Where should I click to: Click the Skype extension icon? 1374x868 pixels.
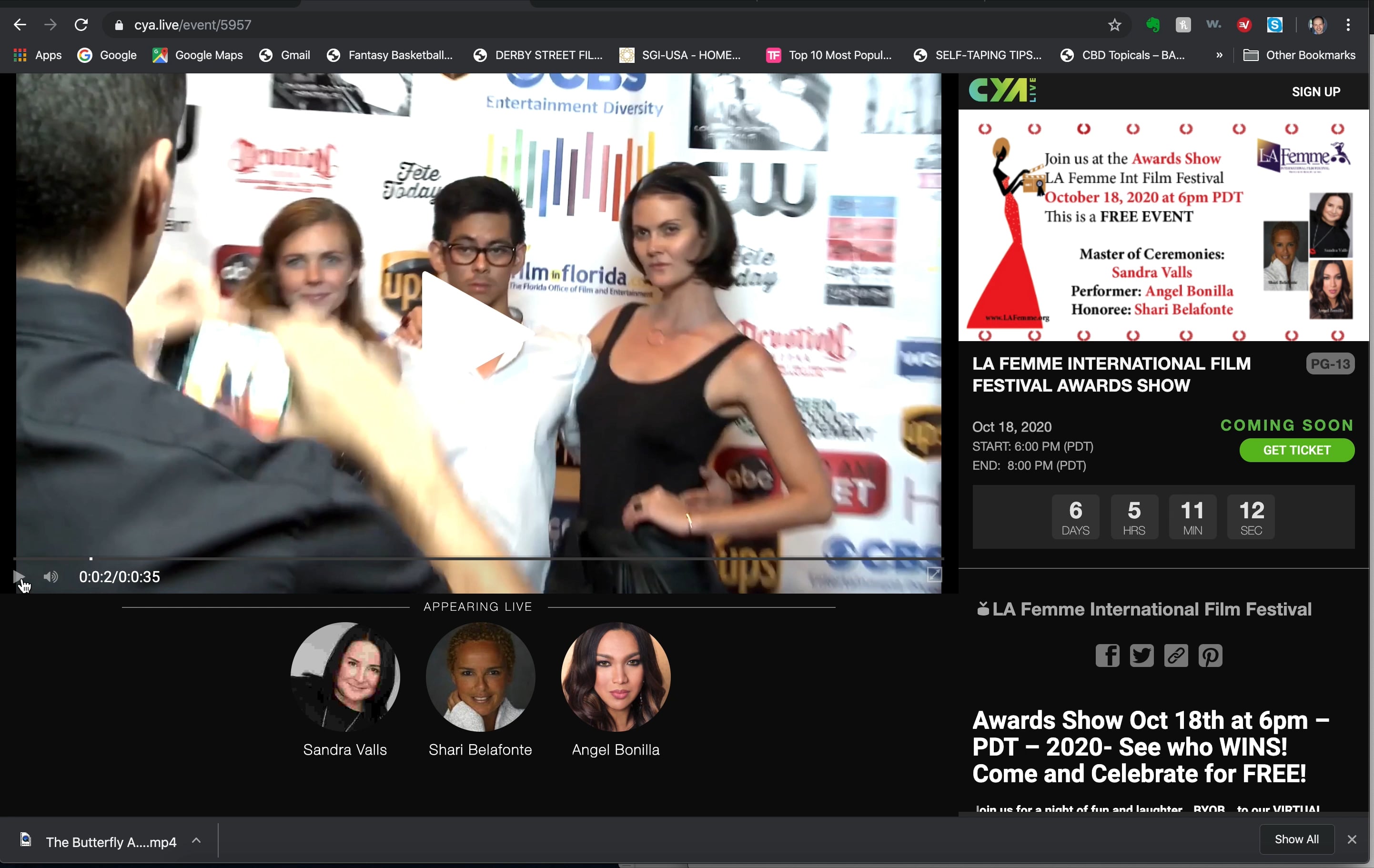click(x=1275, y=25)
